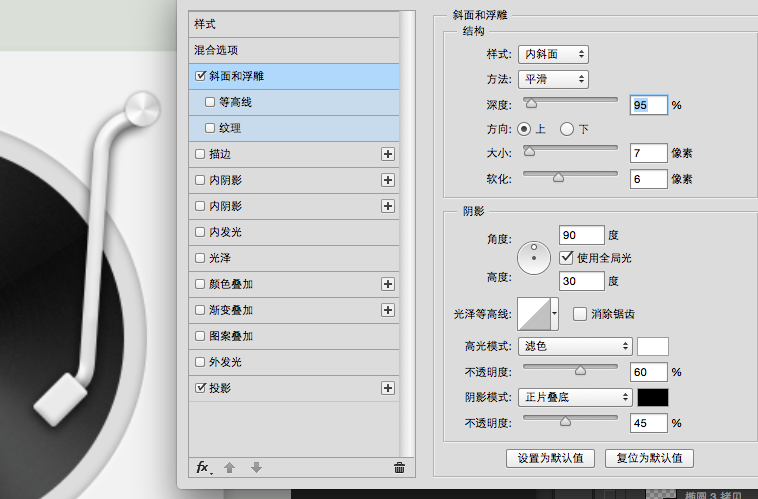
Task: Click the 角度 degrees input field
Action: [x=582, y=235]
